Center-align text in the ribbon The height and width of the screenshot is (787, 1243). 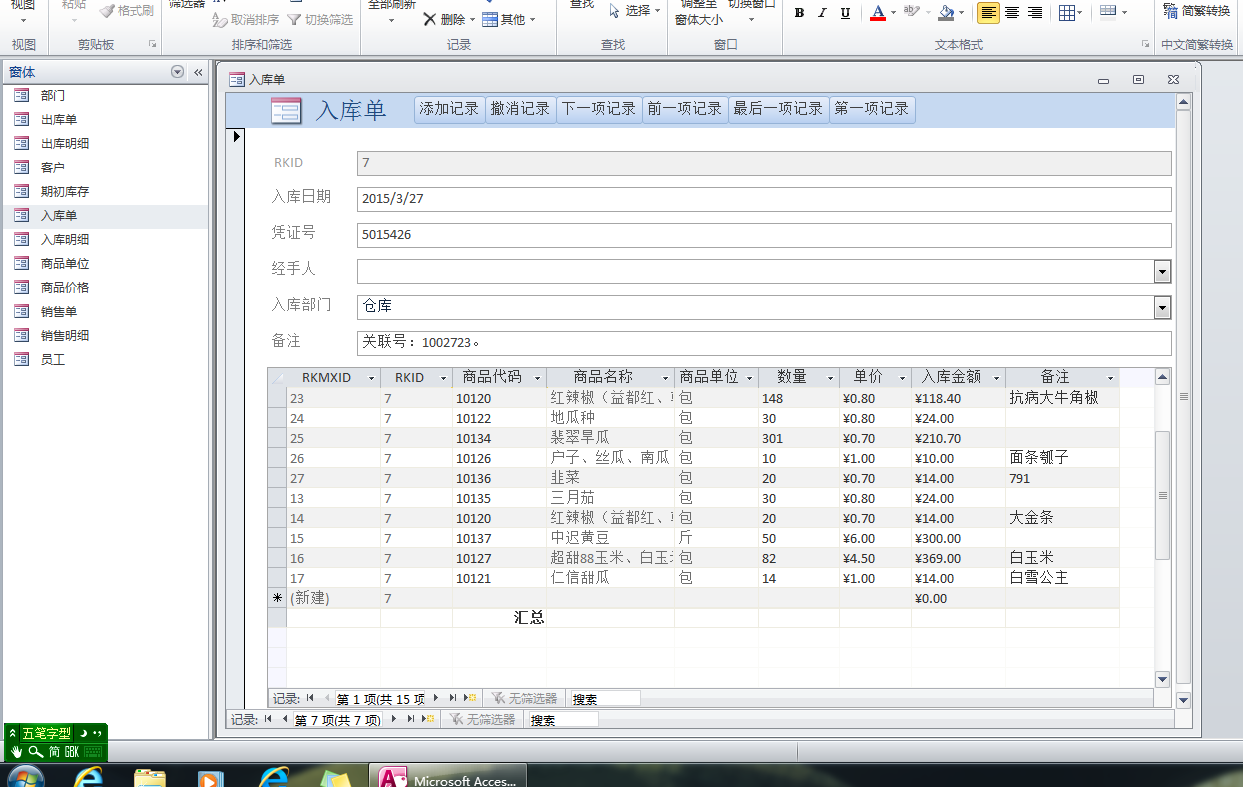pos(1012,13)
